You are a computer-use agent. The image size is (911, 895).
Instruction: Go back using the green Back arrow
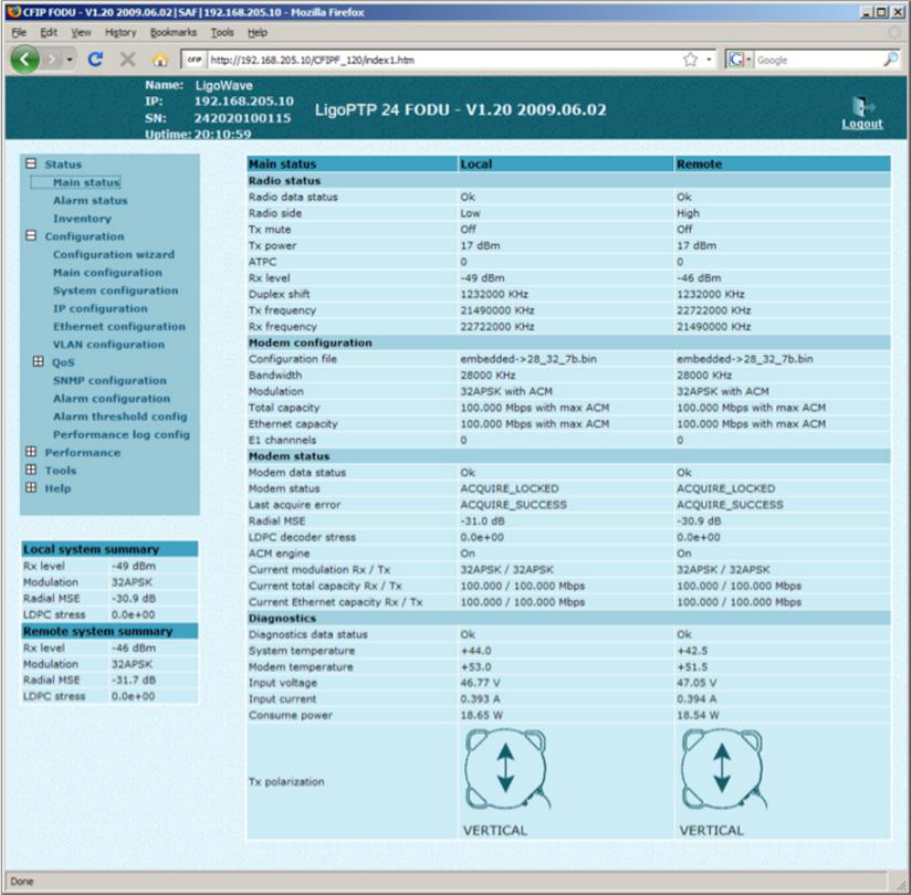pos(25,59)
